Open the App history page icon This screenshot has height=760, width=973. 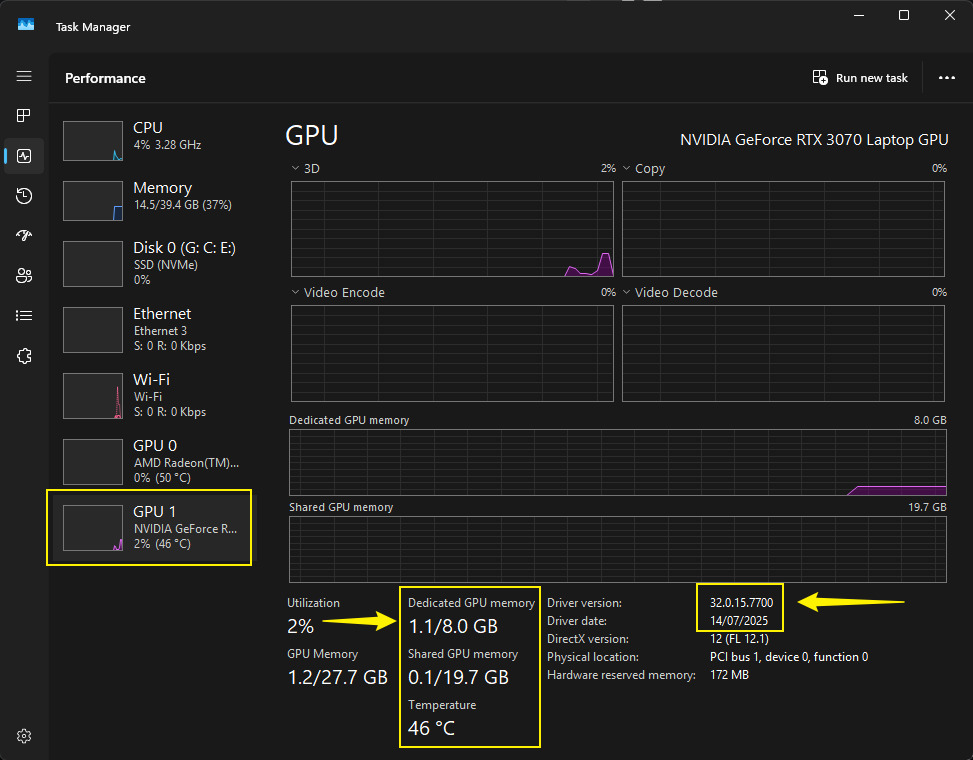click(24, 196)
